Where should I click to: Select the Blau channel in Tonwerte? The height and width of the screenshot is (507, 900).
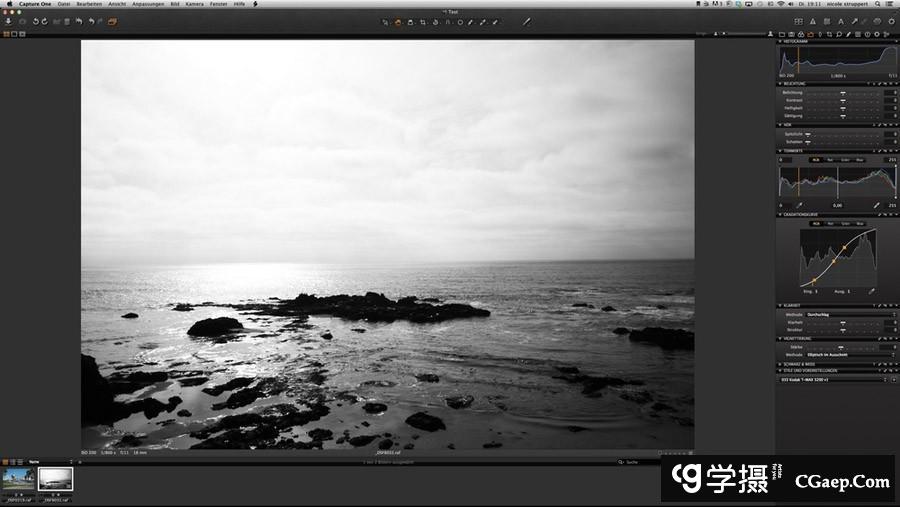[859, 159]
